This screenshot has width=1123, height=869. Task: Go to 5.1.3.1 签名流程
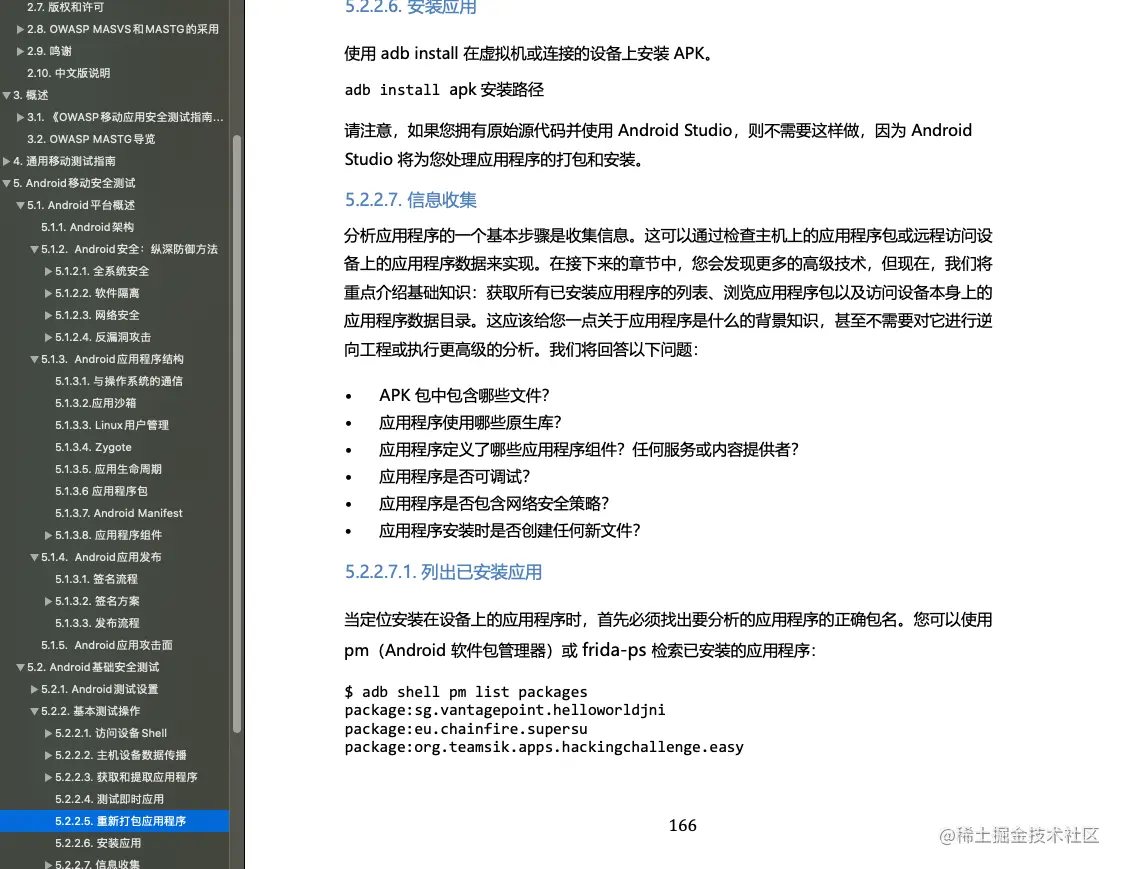click(96, 579)
